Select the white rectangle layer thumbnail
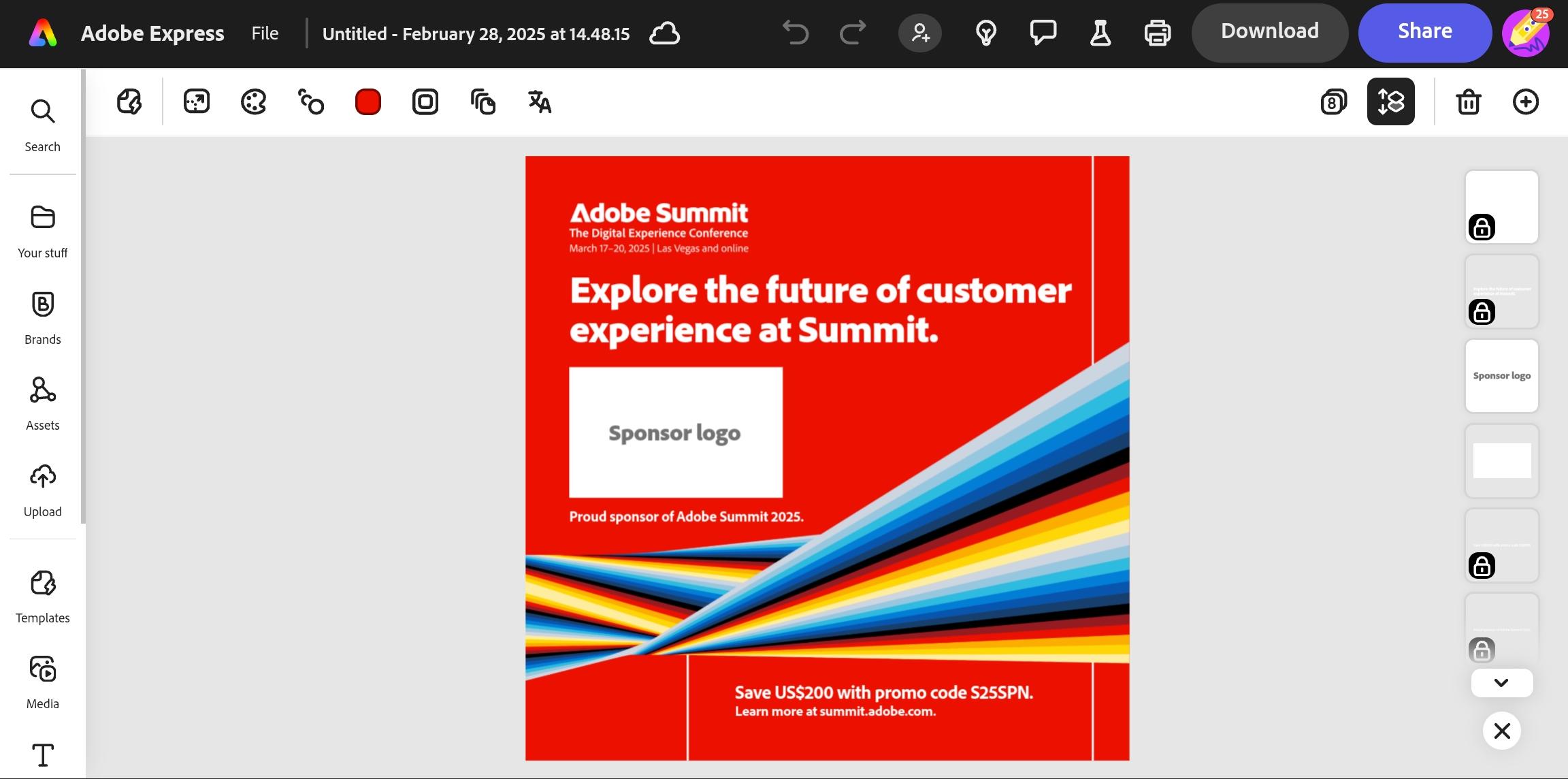Image resolution: width=1568 pixels, height=779 pixels. (1501, 460)
